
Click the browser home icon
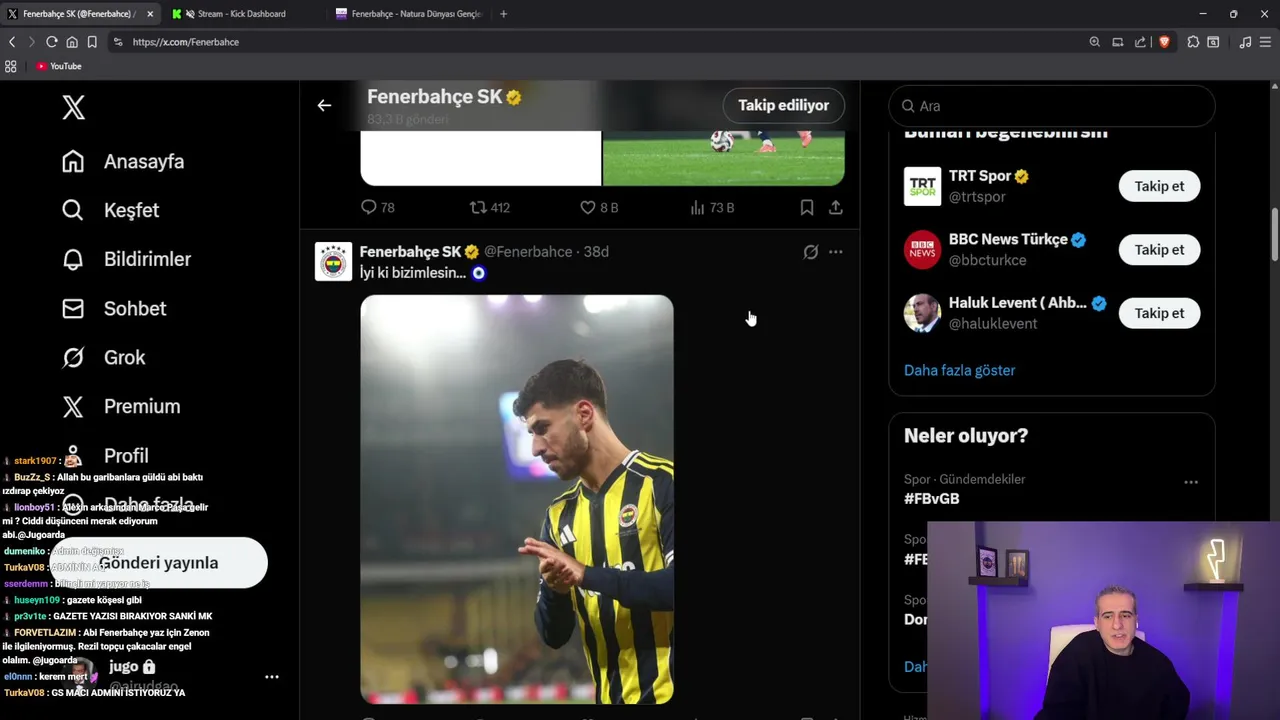tap(72, 42)
